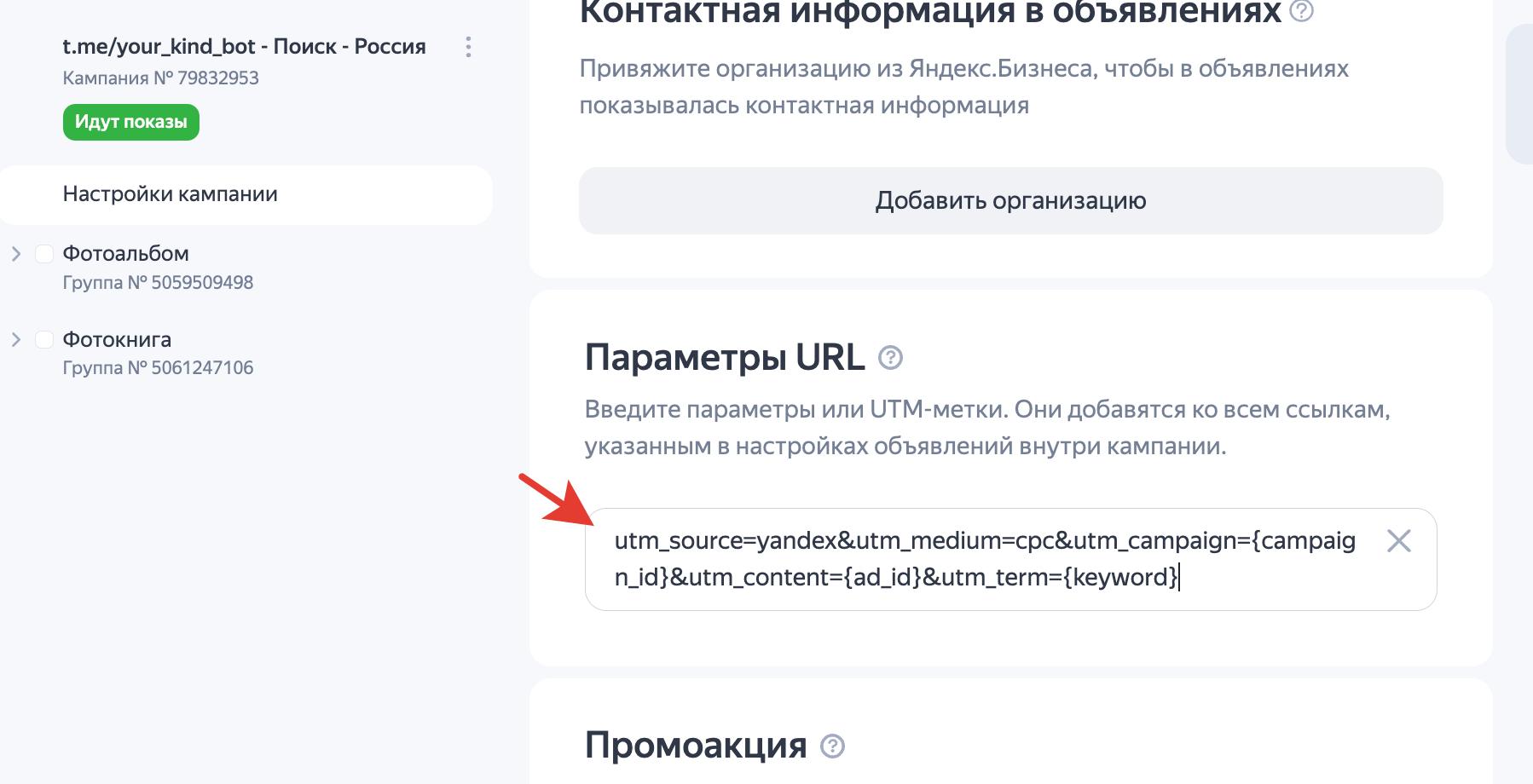The image size is (1533, 784).
Task: Open Настройки кампании in the sidebar
Action: 171,194
